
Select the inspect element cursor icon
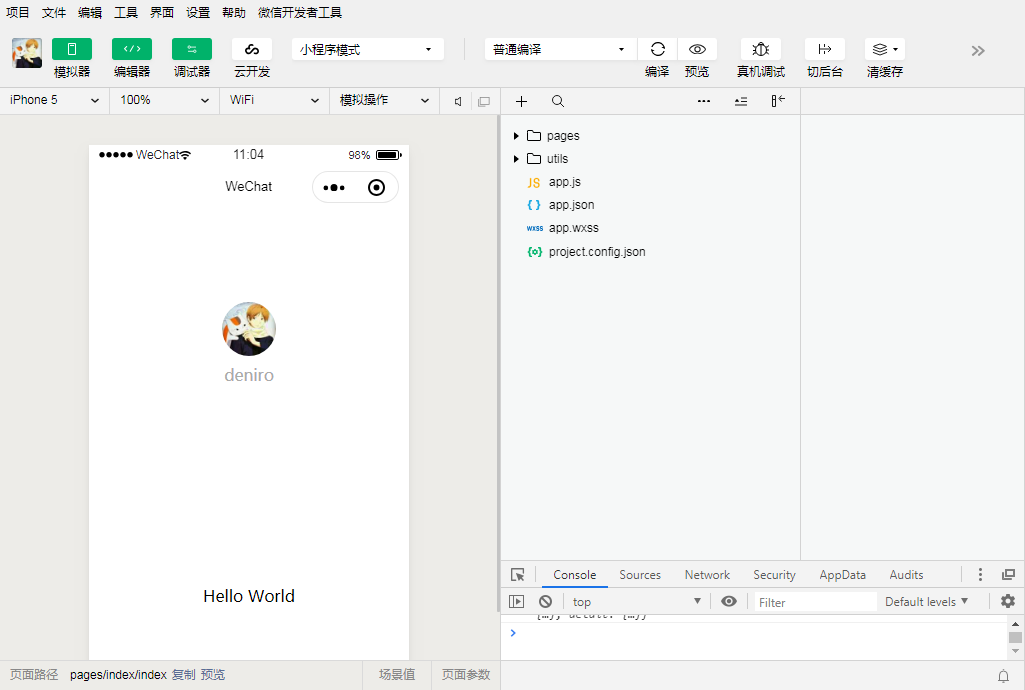pos(518,574)
